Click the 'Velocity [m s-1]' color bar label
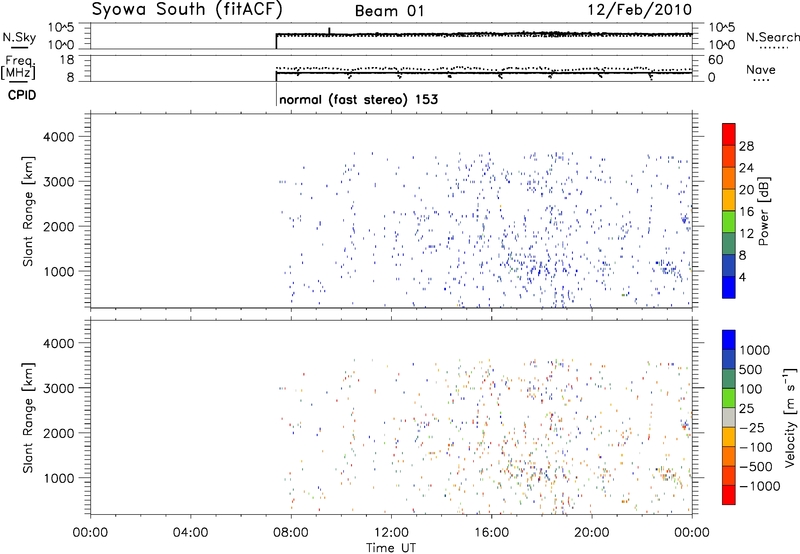The image size is (800, 554). coord(790,417)
